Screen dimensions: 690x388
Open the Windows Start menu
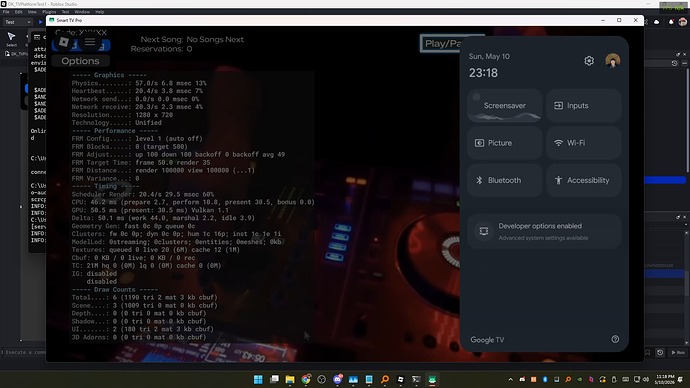(x=258, y=379)
